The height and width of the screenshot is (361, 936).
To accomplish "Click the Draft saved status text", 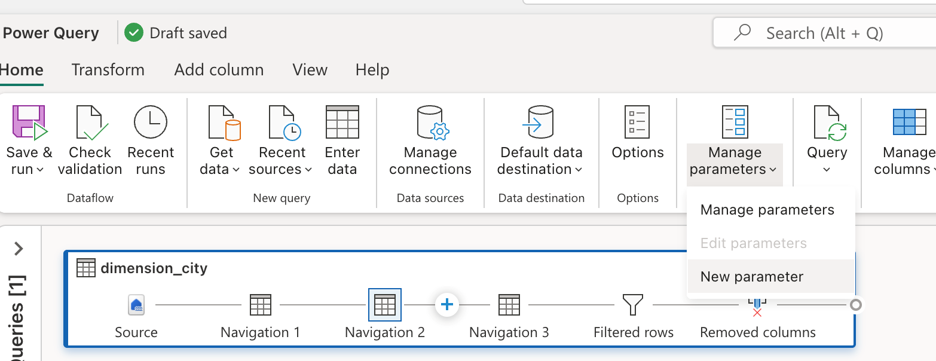I will 188,33.
